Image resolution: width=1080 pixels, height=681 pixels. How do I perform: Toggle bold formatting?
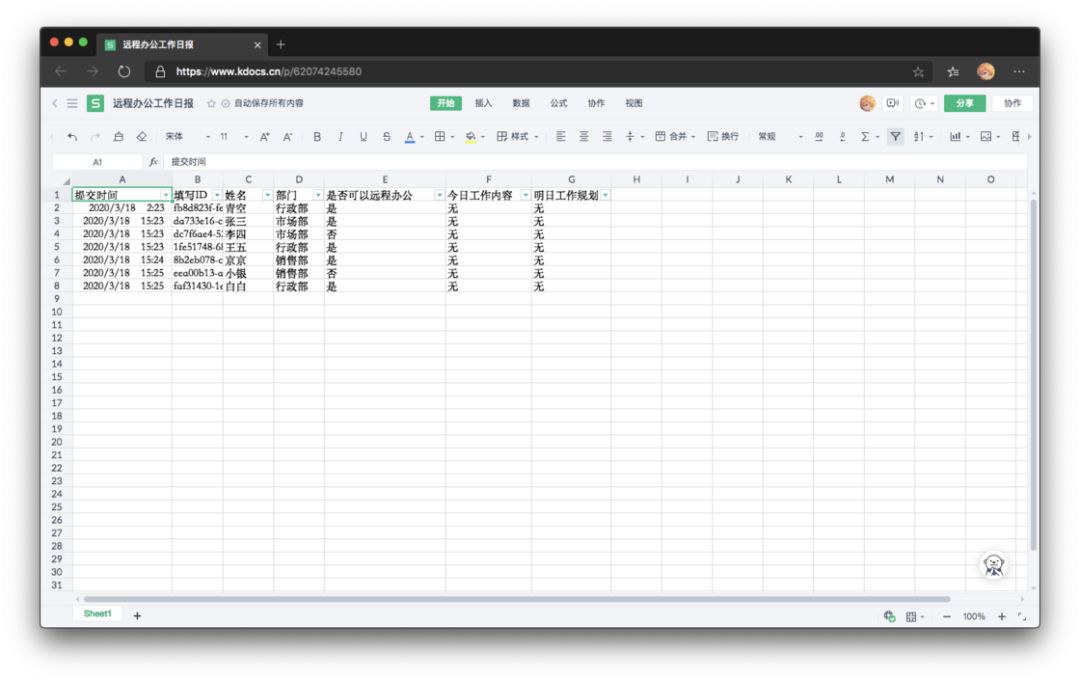coord(317,137)
